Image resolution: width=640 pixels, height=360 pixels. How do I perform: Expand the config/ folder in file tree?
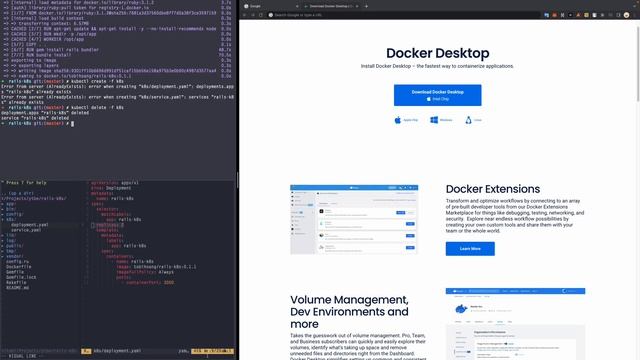14,214
